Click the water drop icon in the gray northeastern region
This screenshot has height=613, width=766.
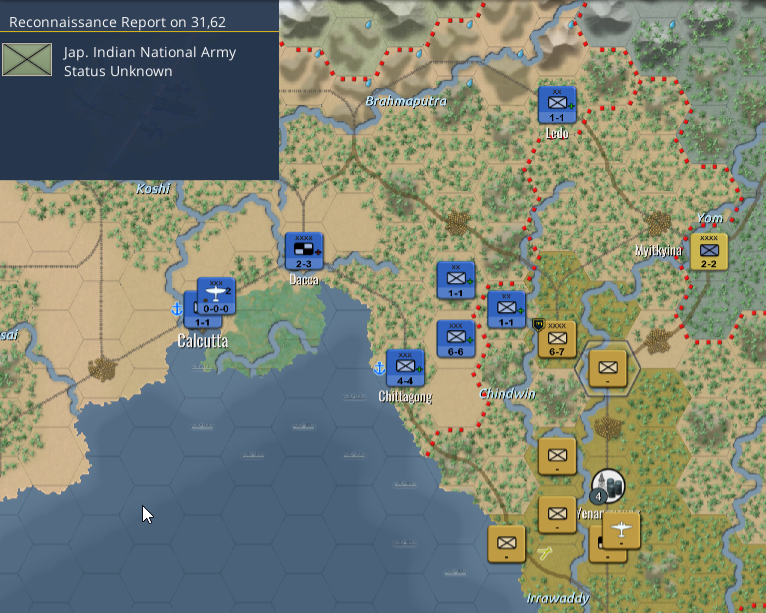(673, 24)
